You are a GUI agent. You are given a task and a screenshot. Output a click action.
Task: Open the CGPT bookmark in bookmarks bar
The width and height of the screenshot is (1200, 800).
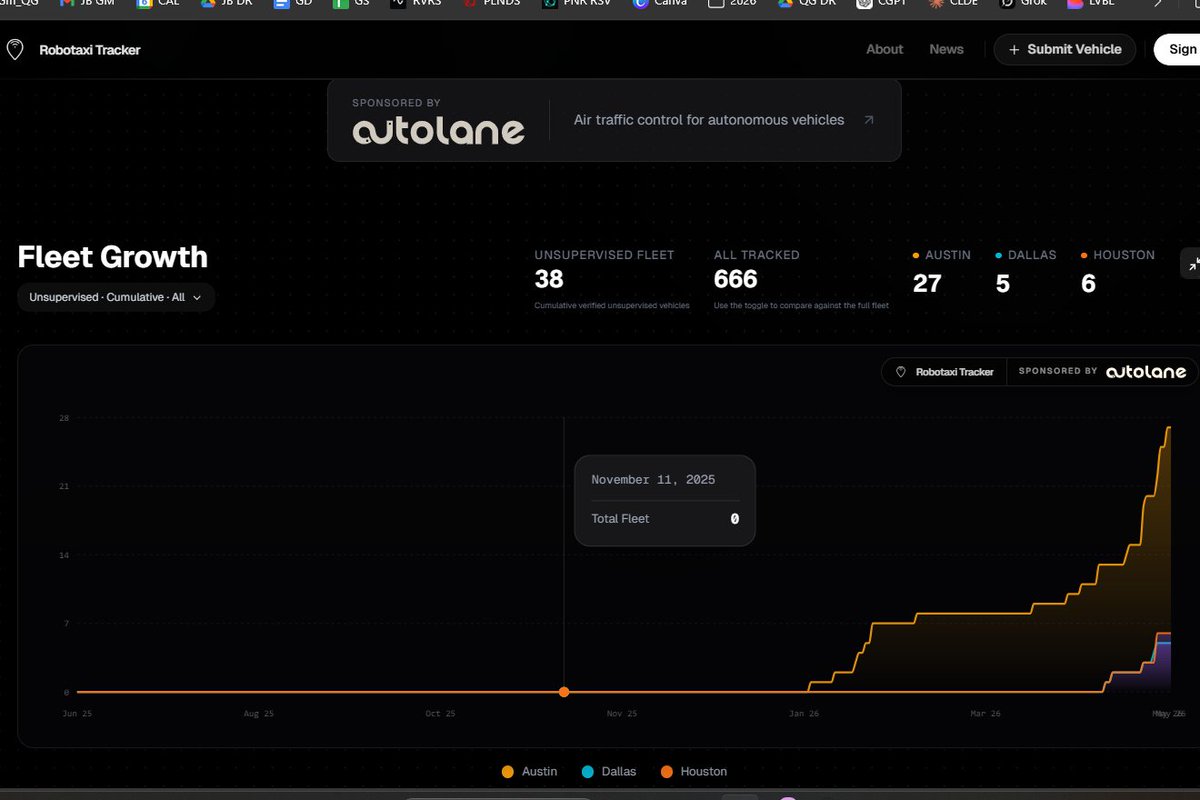pos(881,4)
